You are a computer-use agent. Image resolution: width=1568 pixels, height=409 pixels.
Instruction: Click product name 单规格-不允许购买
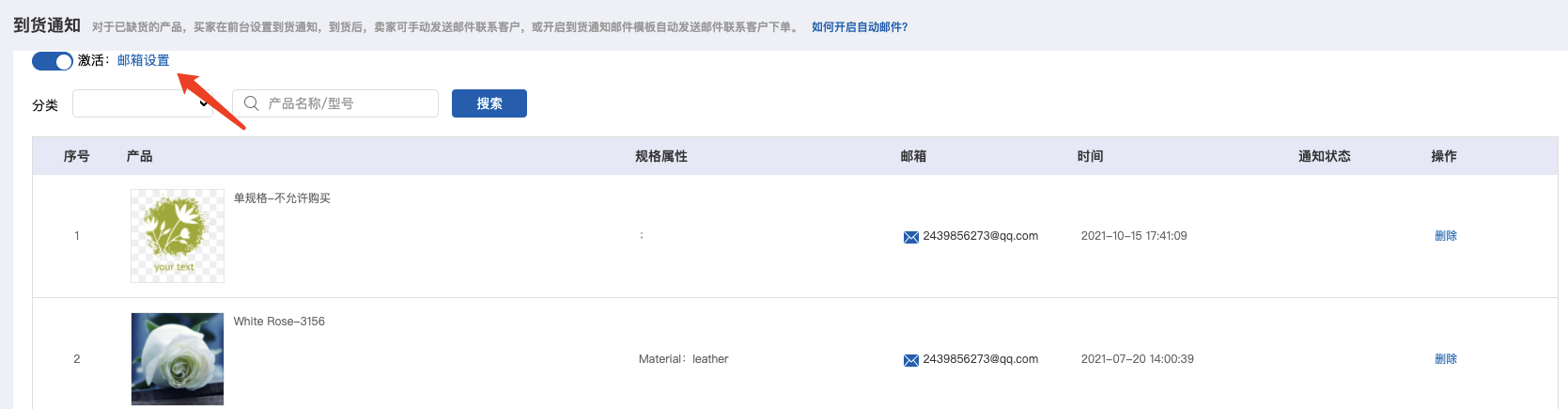282,198
